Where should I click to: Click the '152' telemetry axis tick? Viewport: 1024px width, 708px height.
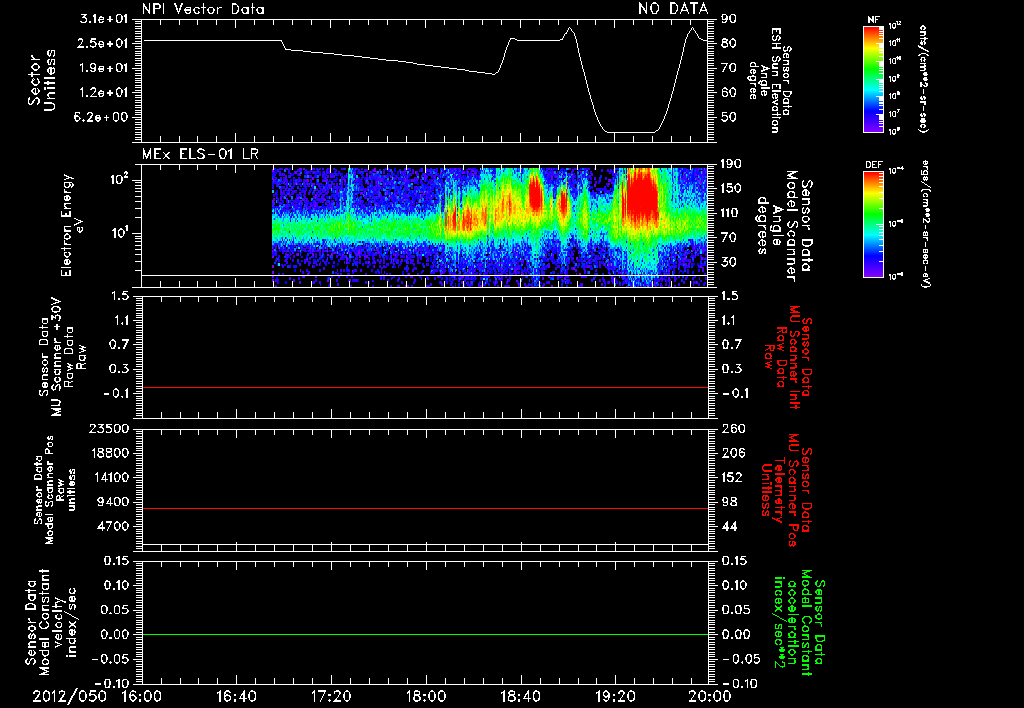click(x=732, y=477)
